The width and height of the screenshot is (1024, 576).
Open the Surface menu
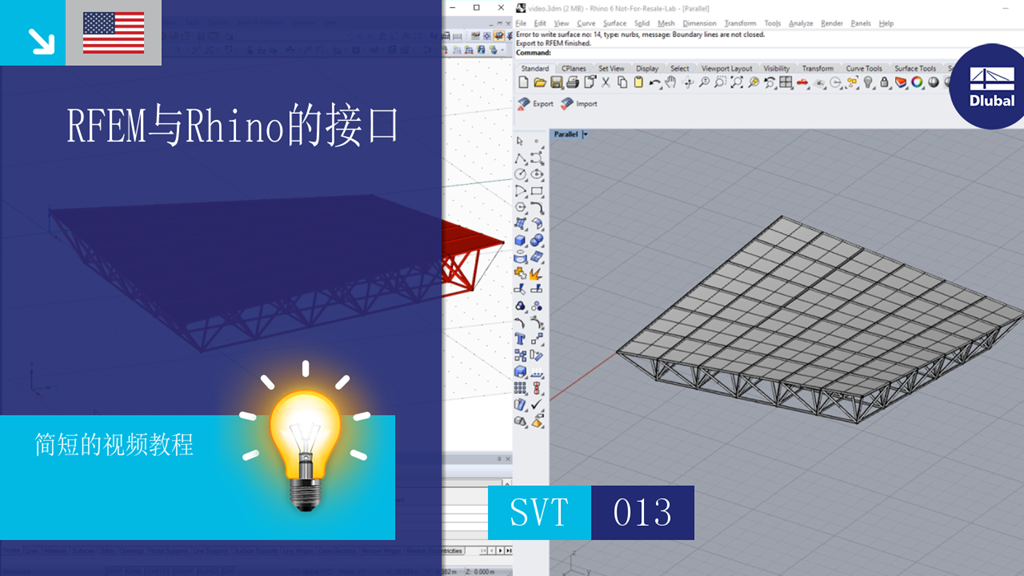tap(615, 24)
